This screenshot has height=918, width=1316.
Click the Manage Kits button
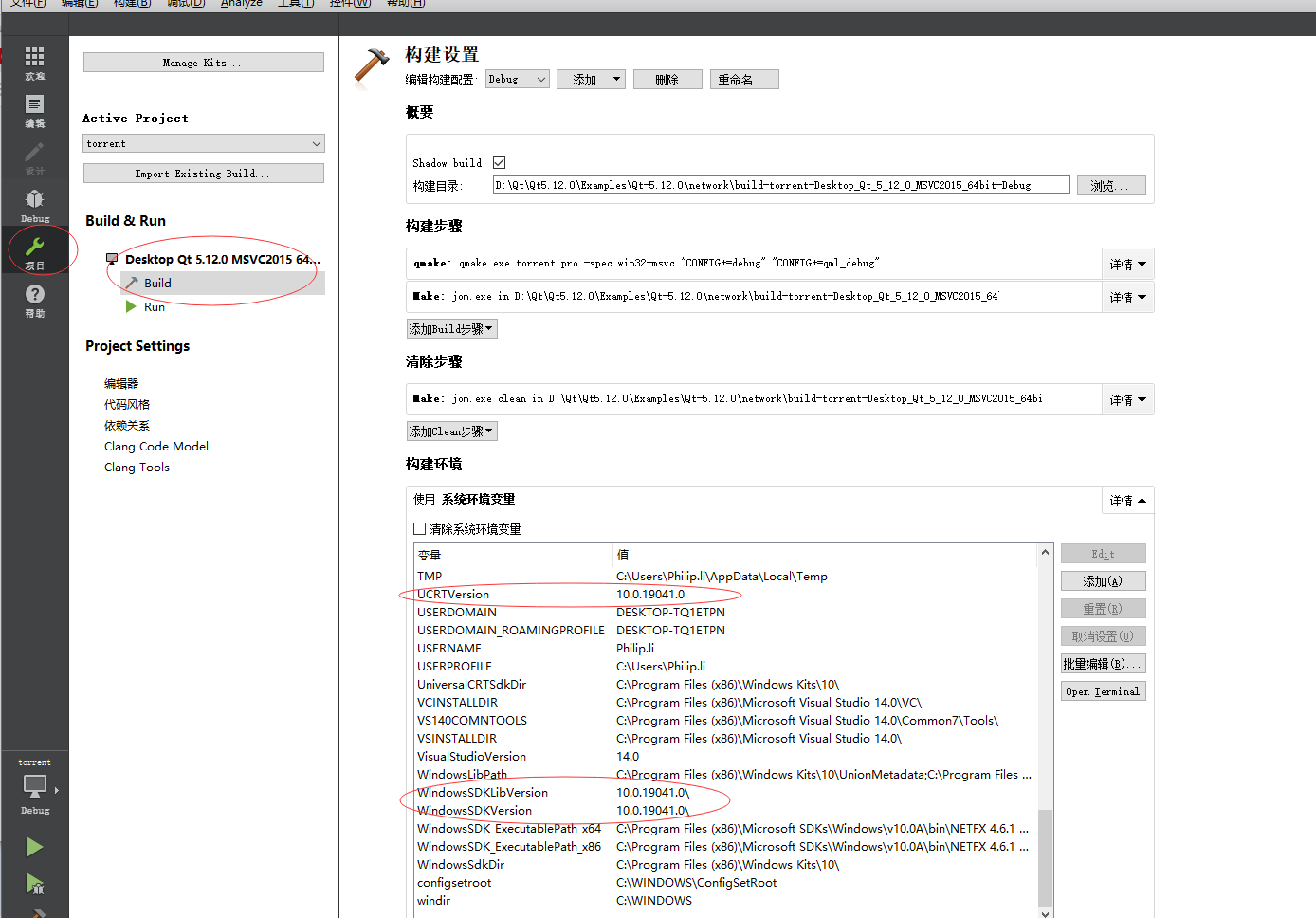click(203, 62)
